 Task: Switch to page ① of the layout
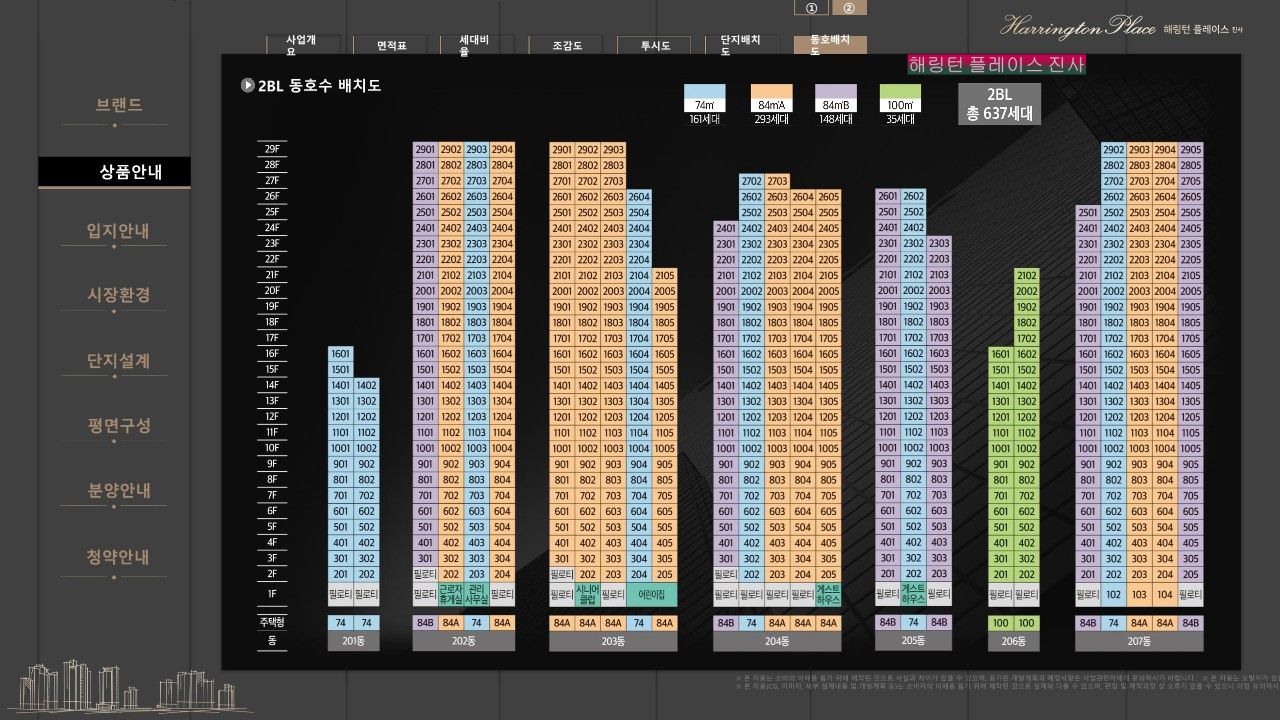click(811, 8)
